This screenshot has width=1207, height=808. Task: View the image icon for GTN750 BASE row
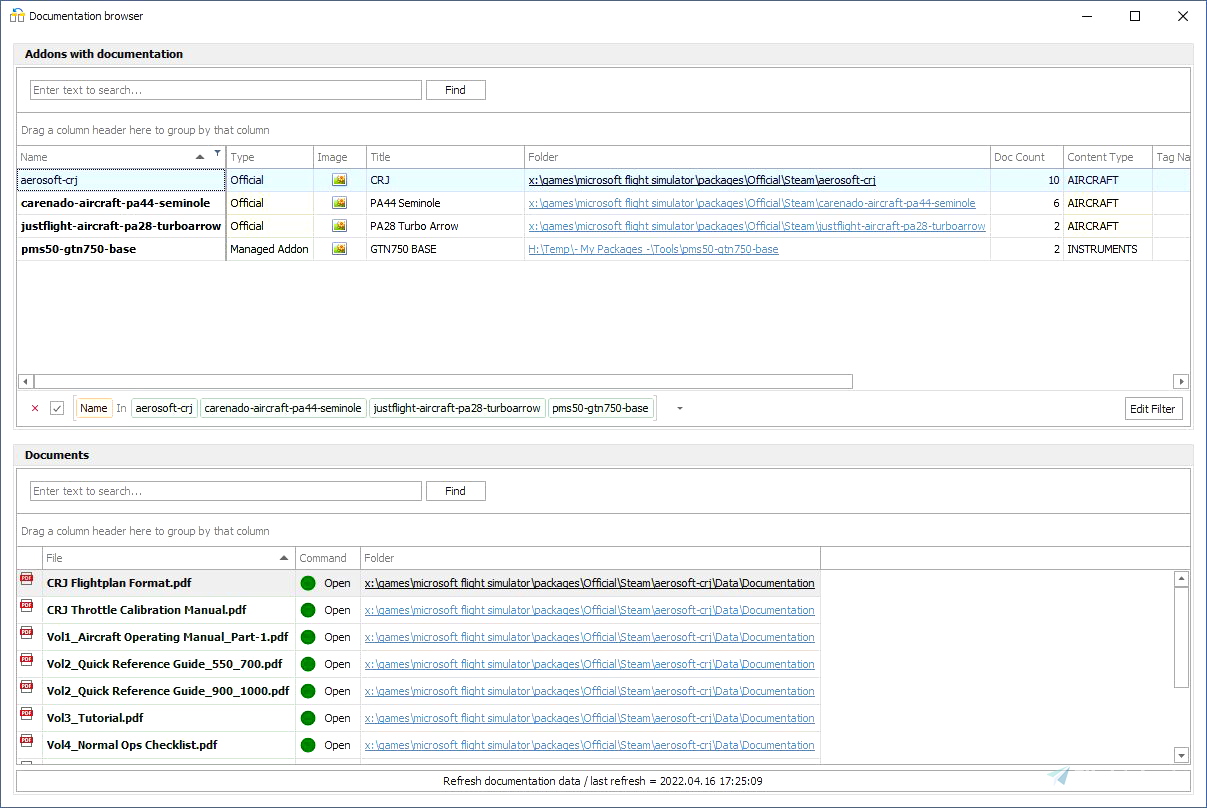[339, 249]
